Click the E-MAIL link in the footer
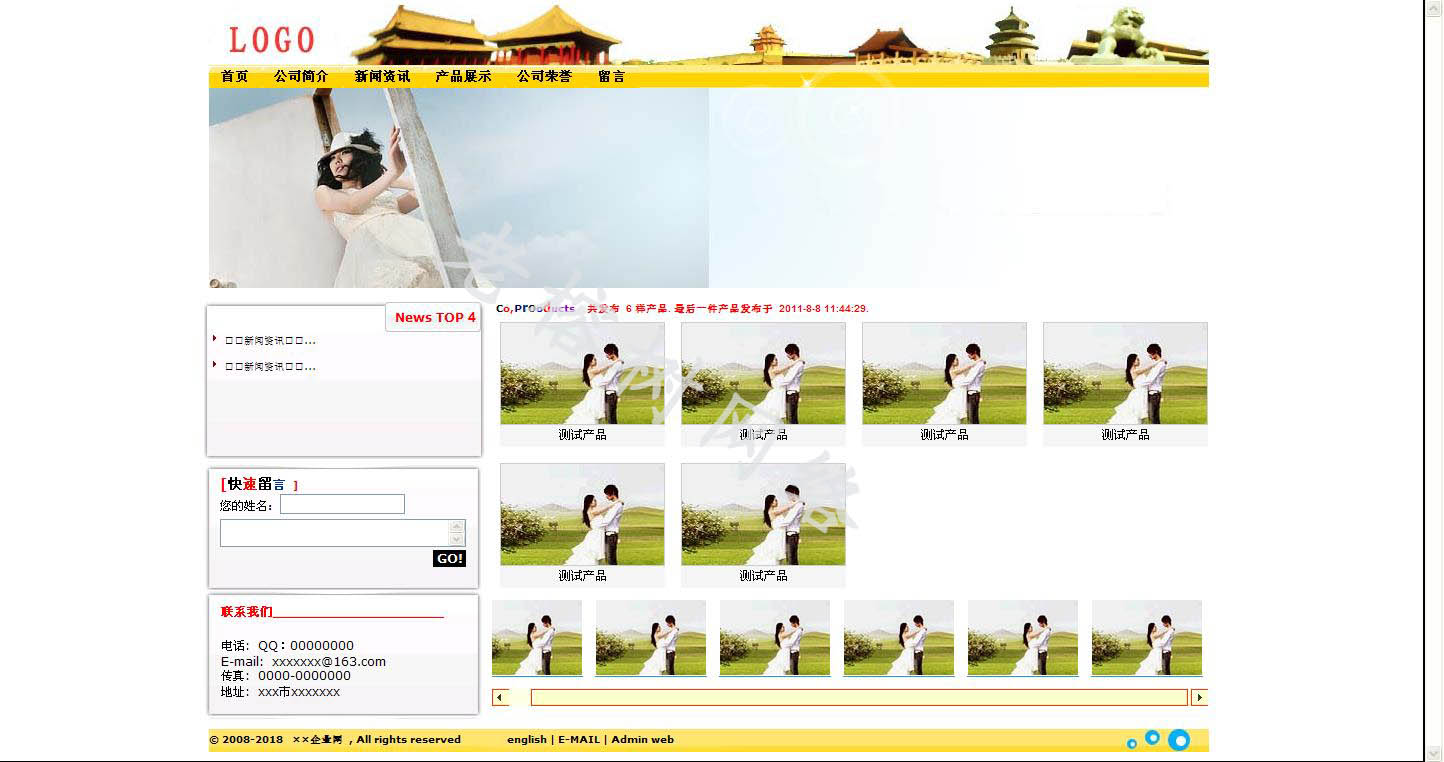The image size is (1444, 762). pyautogui.click(x=579, y=740)
